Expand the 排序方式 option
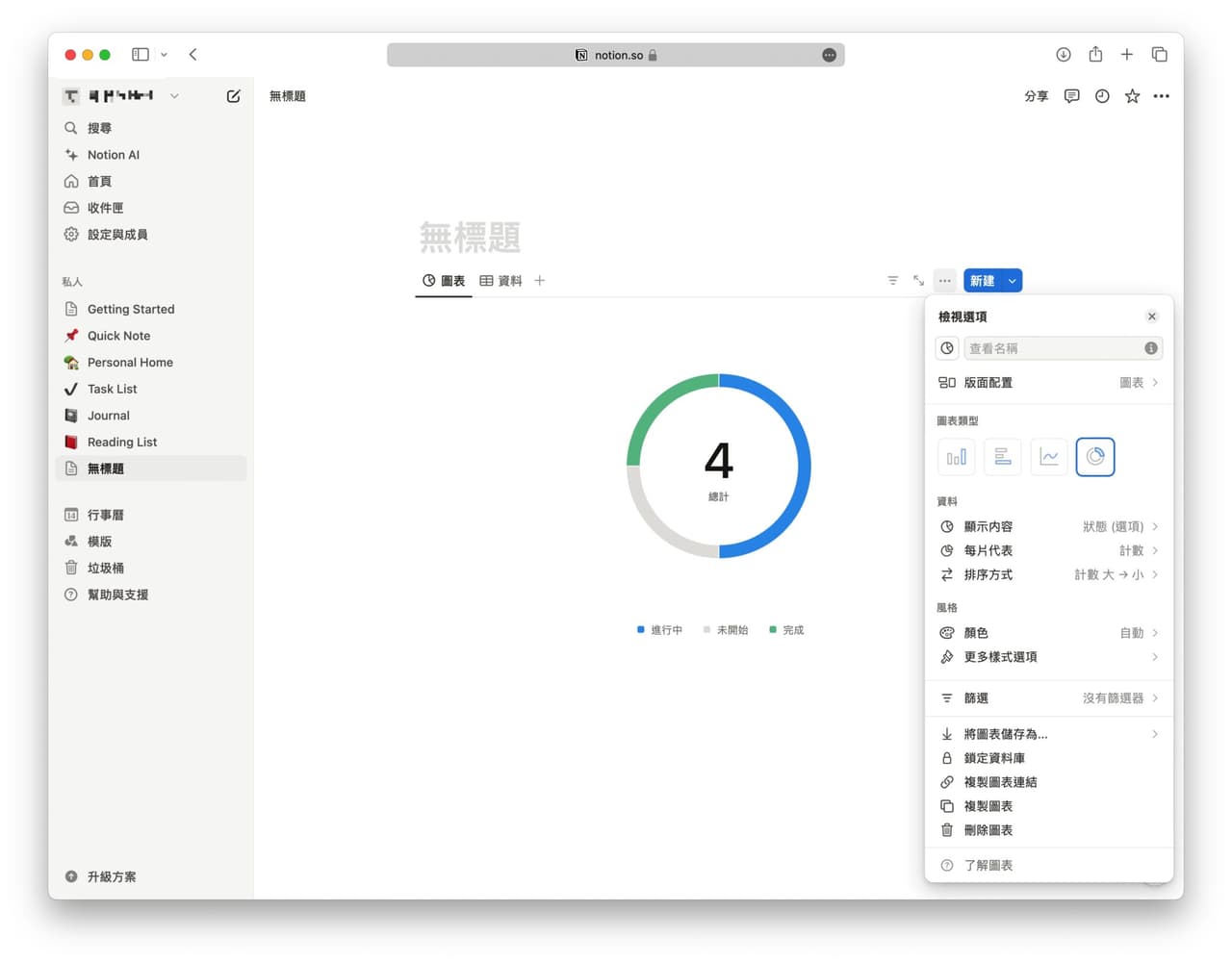The image size is (1232, 963). 1048,574
